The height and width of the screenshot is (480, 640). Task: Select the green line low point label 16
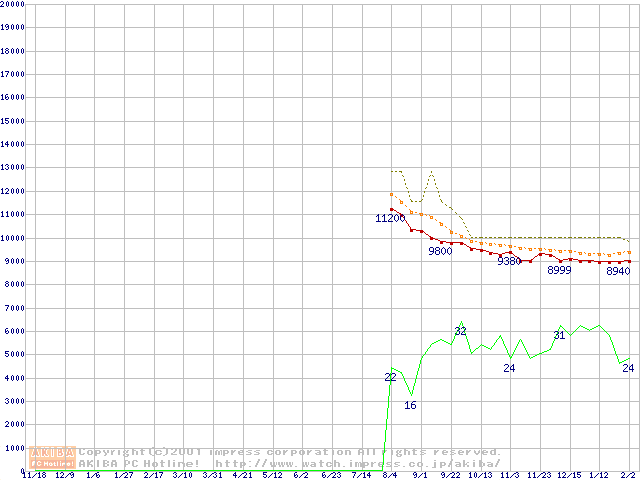tap(410, 405)
